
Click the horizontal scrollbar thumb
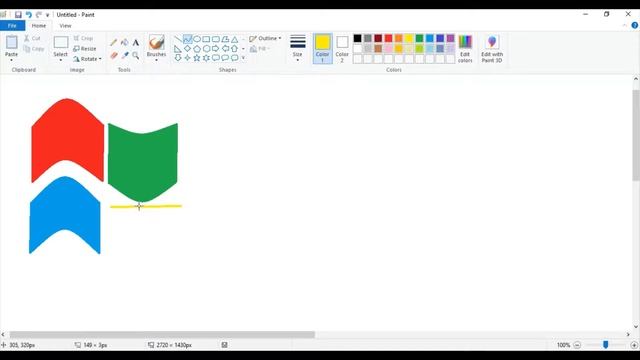162,335
